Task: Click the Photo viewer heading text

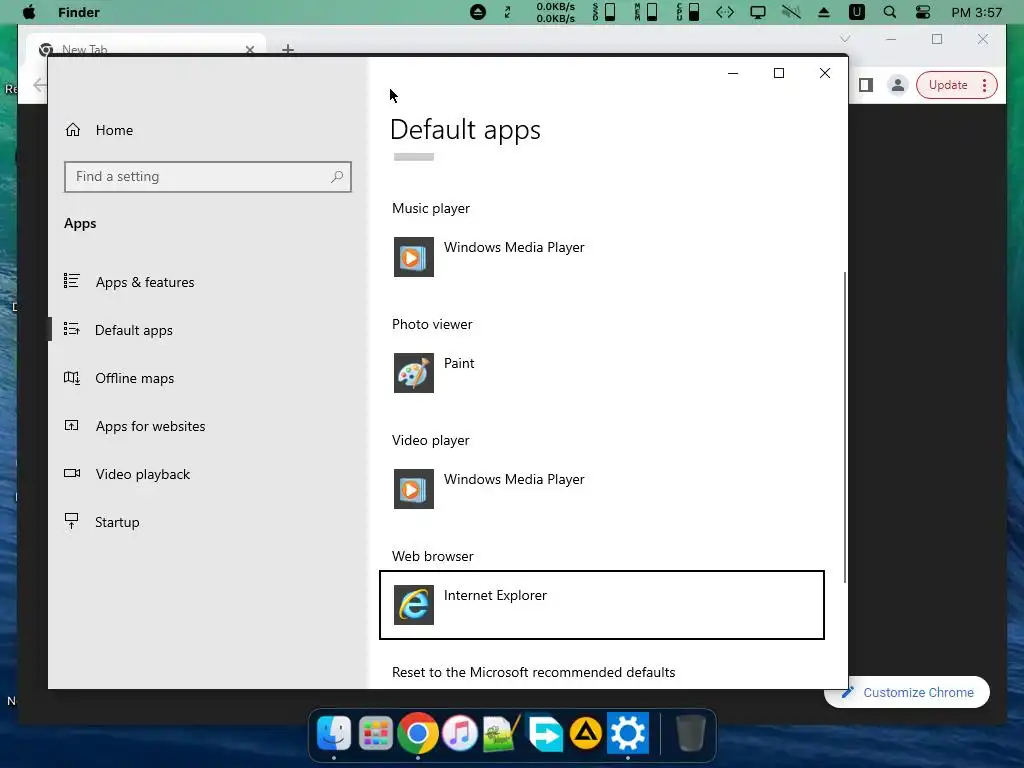Action: click(432, 325)
